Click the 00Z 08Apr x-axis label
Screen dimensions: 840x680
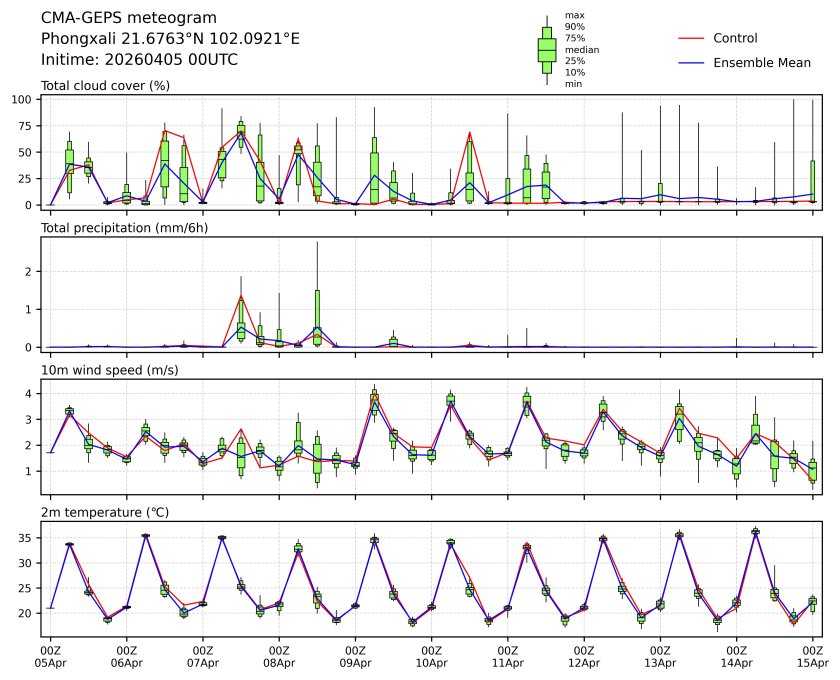(x=279, y=655)
